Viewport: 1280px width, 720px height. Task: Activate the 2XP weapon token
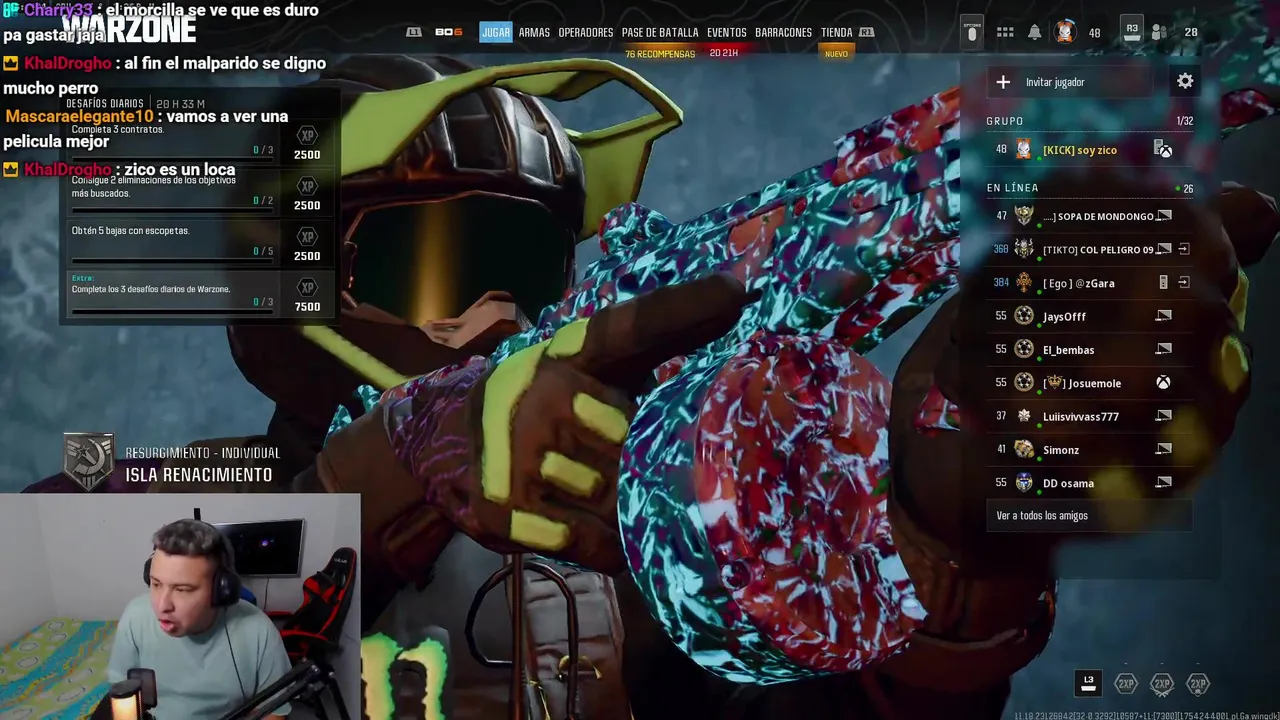click(x=1162, y=684)
